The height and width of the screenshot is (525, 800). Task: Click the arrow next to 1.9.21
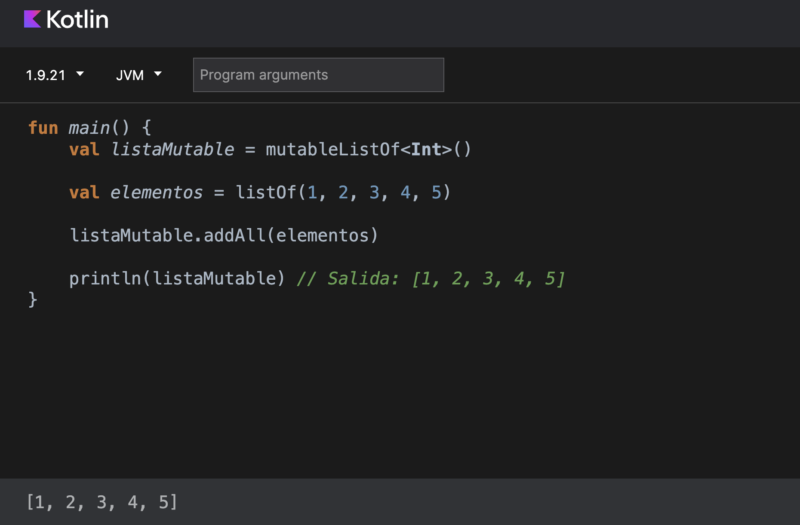(x=80, y=74)
